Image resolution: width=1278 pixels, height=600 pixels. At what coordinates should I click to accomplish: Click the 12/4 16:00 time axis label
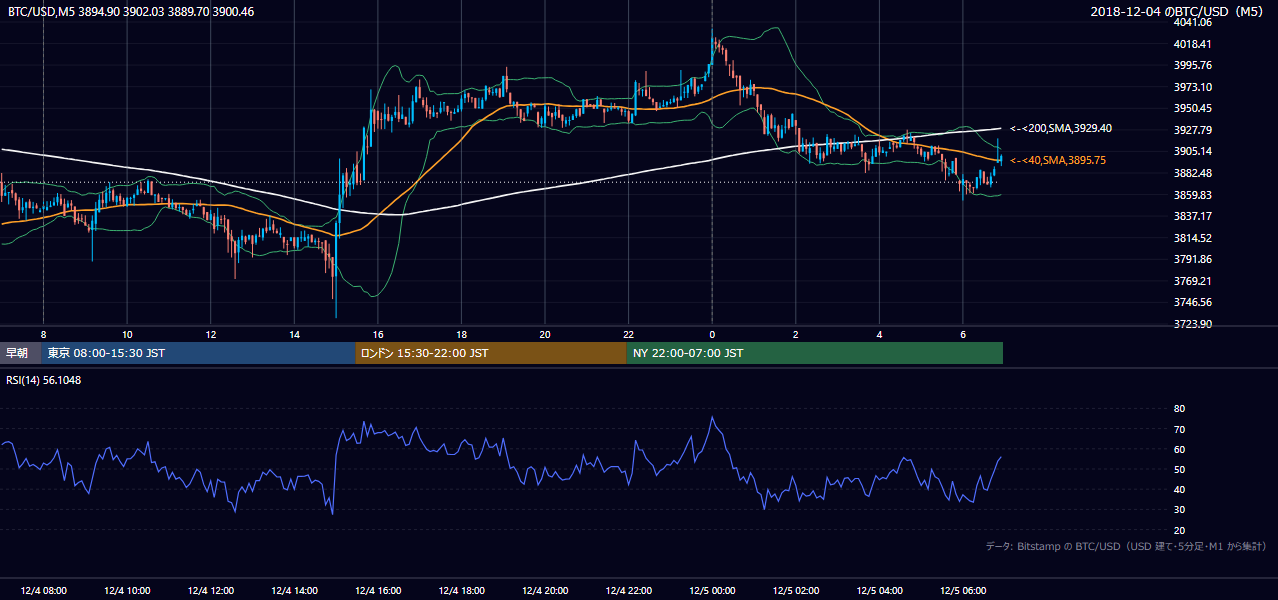pos(378,591)
